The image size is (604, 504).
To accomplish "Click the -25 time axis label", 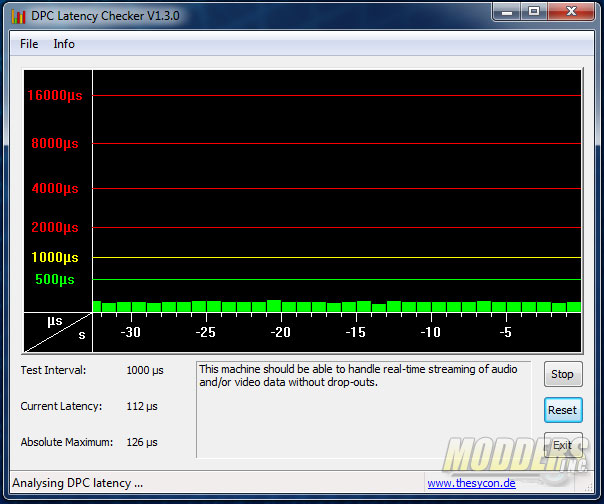I will click(x=205, y=332).
